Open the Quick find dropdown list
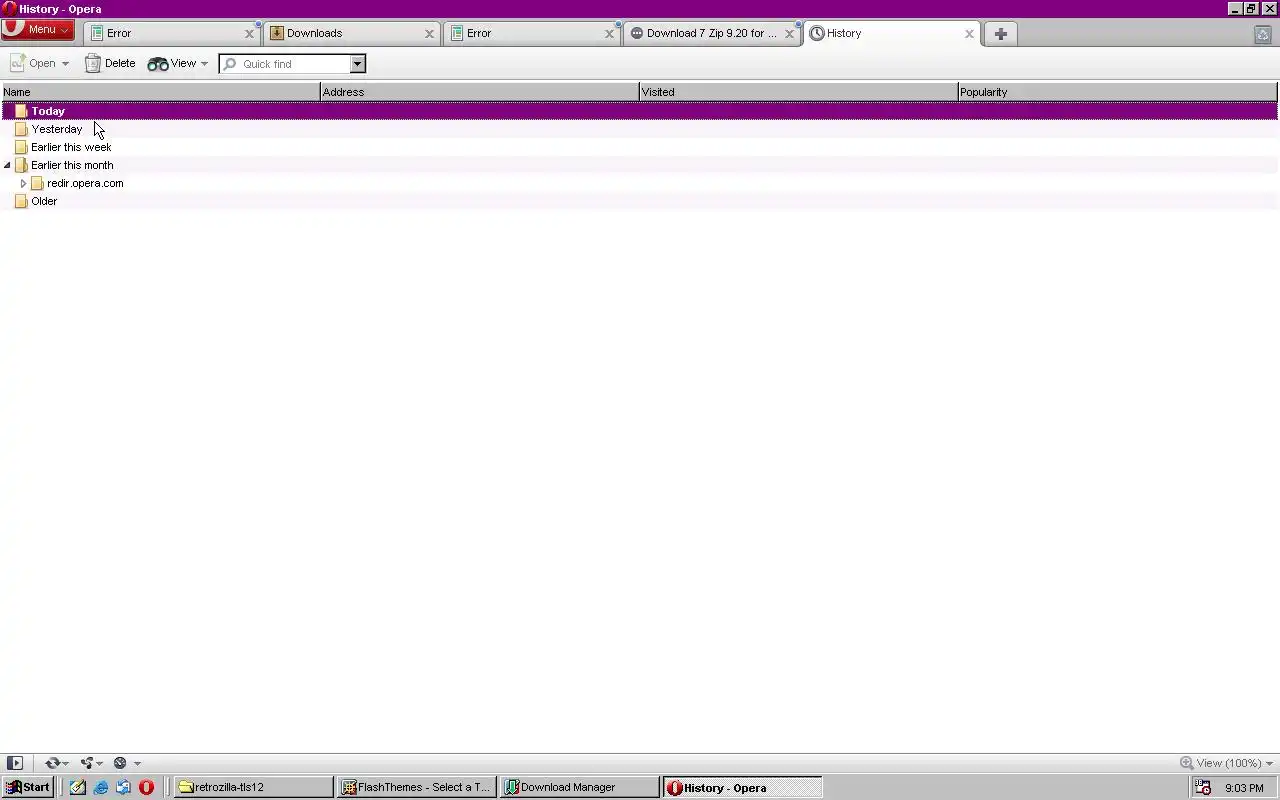The image size is (1280, 800). [x=357, y=64]
